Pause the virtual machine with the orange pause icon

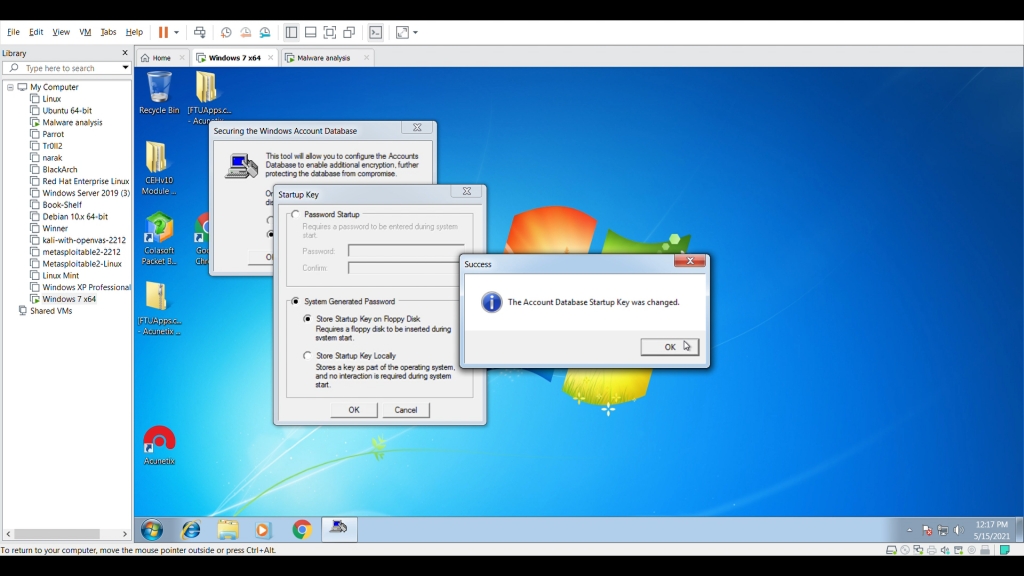pyautogui.click(x=163, y=32)
